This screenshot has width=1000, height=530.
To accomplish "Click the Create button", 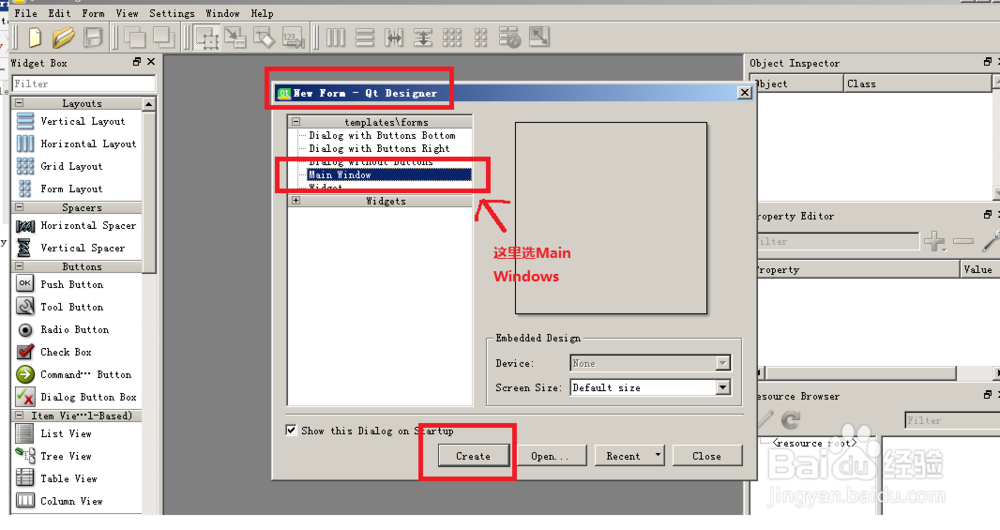I will (473, 455).
